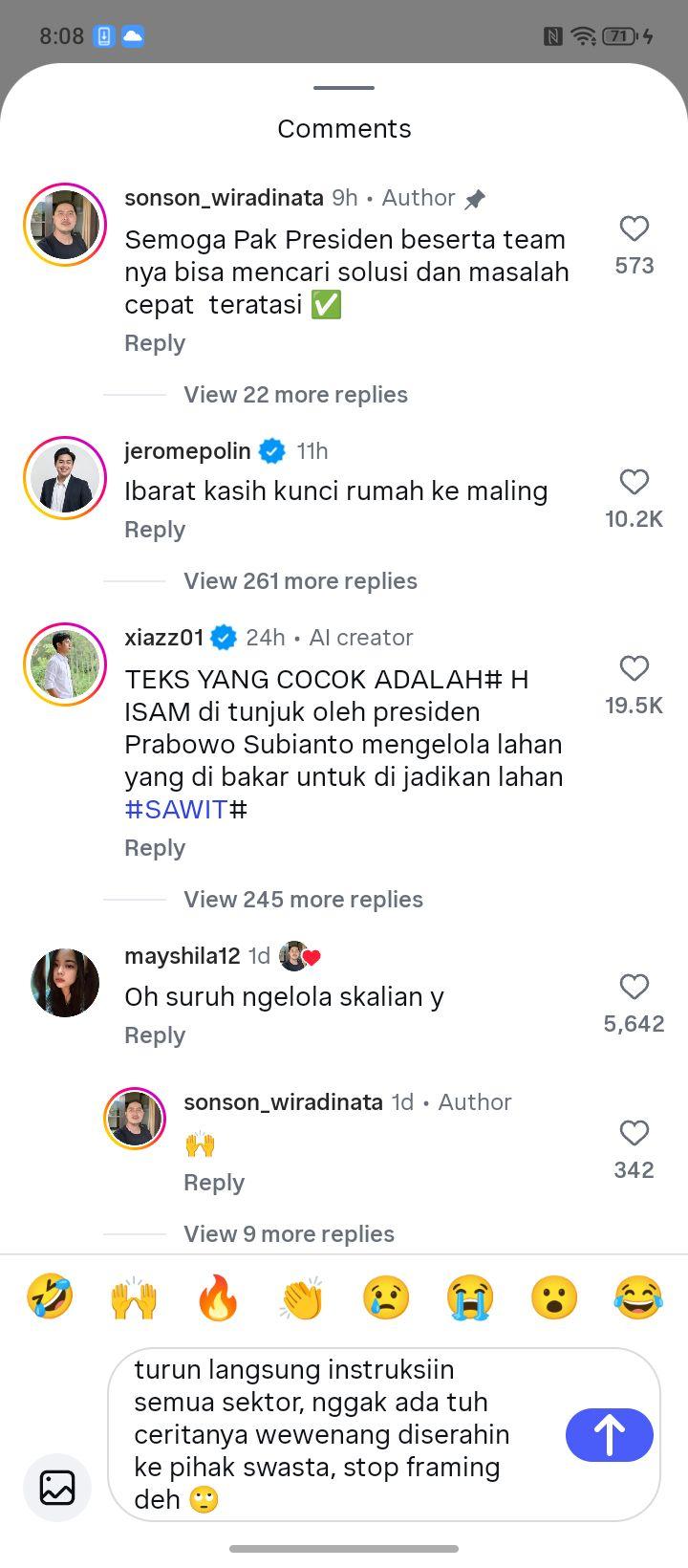Screen dimensions: 688x1568
Task: Like jeromepolin's comment with the heart
Action: pyautogui.click(x=634, y=482)
